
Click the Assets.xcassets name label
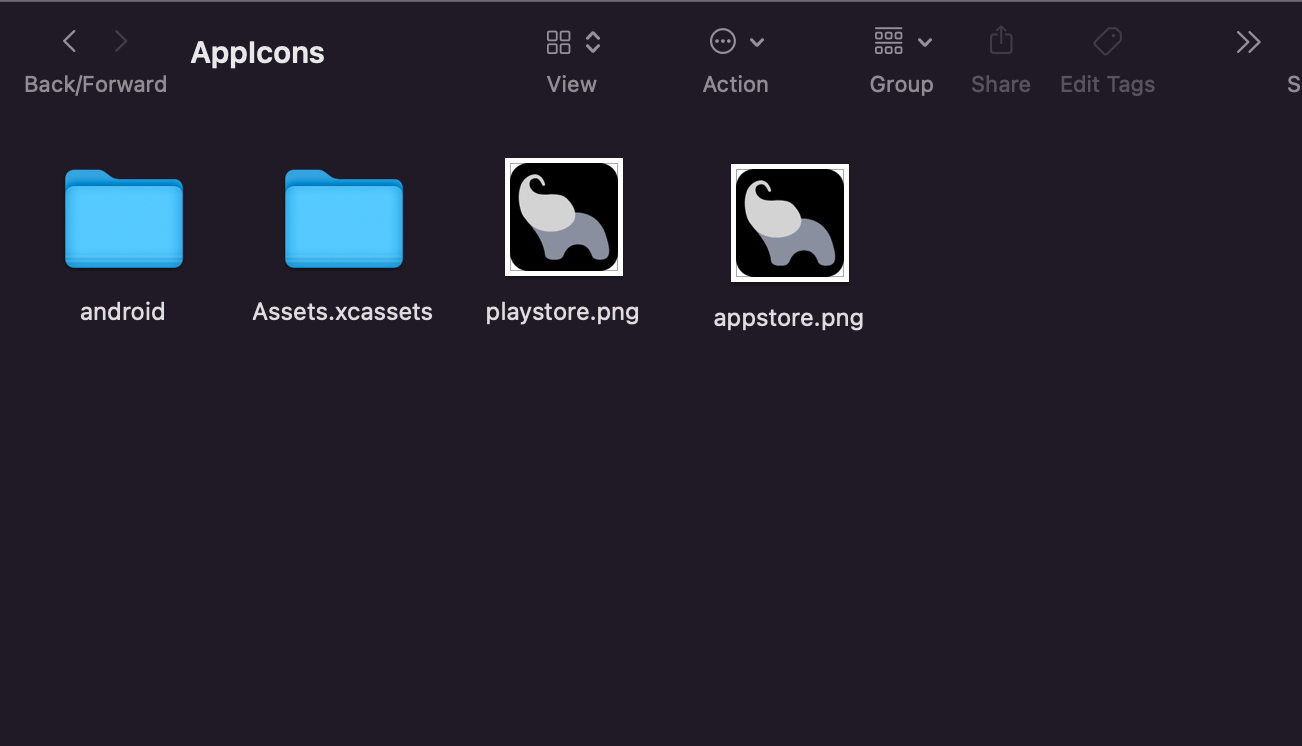[342, 312]
